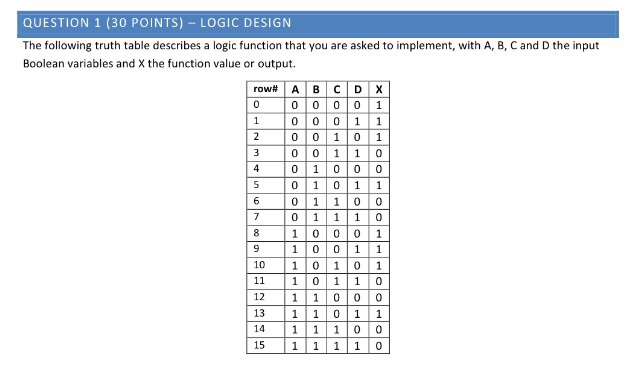Click row number 10 label cell
This screenshot has height=375, width=640.
coord(266,265)
